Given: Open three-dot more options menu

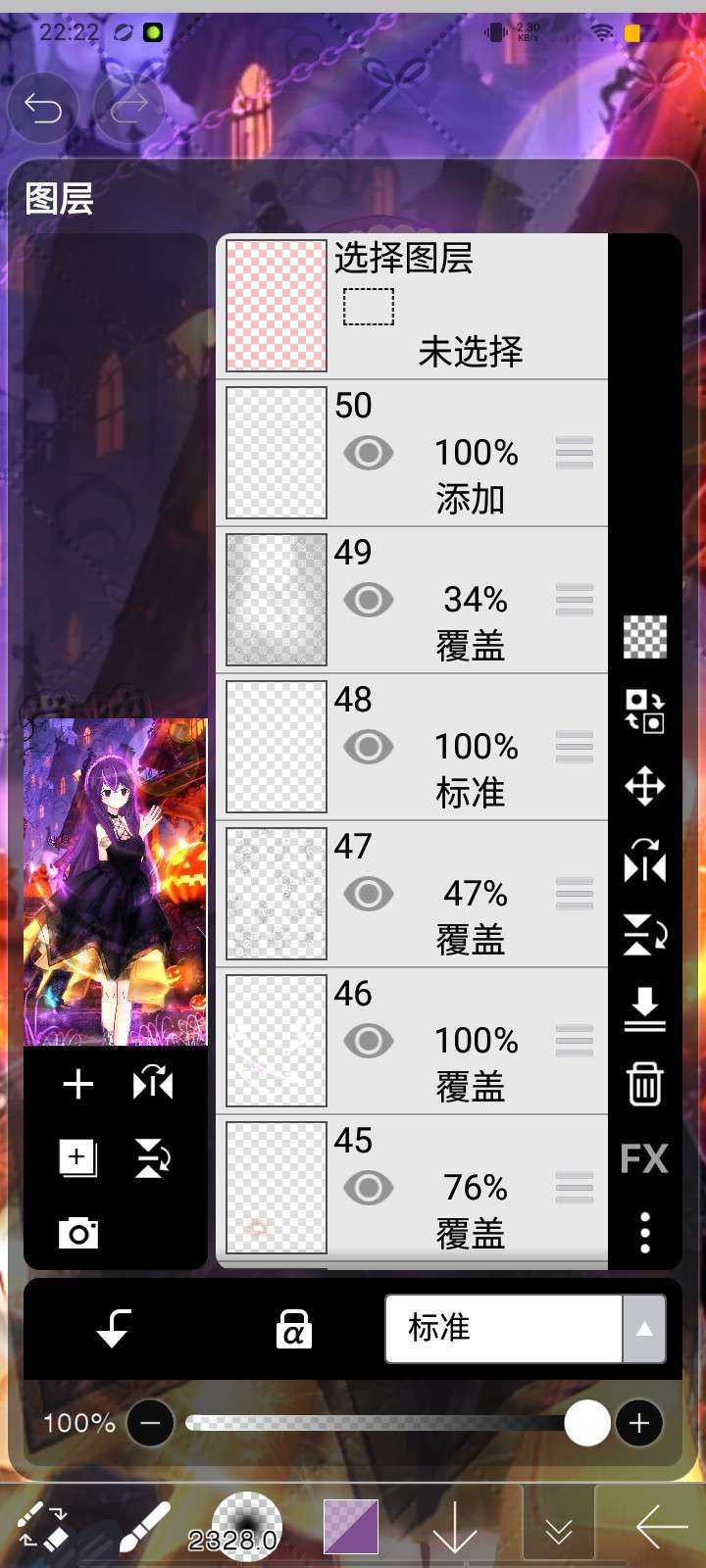Looking at the screenshot, I should point(644,1232).
